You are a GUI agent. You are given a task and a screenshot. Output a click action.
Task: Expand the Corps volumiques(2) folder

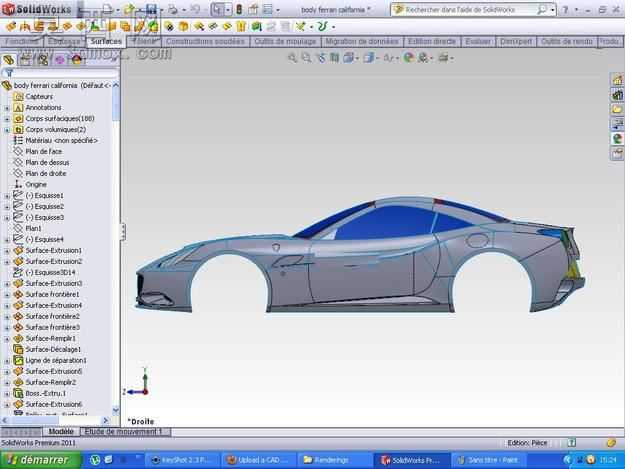(x=7, y=130)
